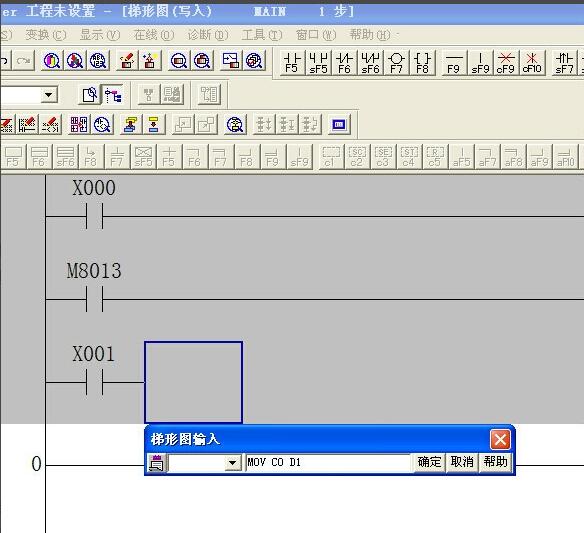Click the parameter check globe icon
The width and height of the screenshot is (584, 533).
click(x=254, y=60)
